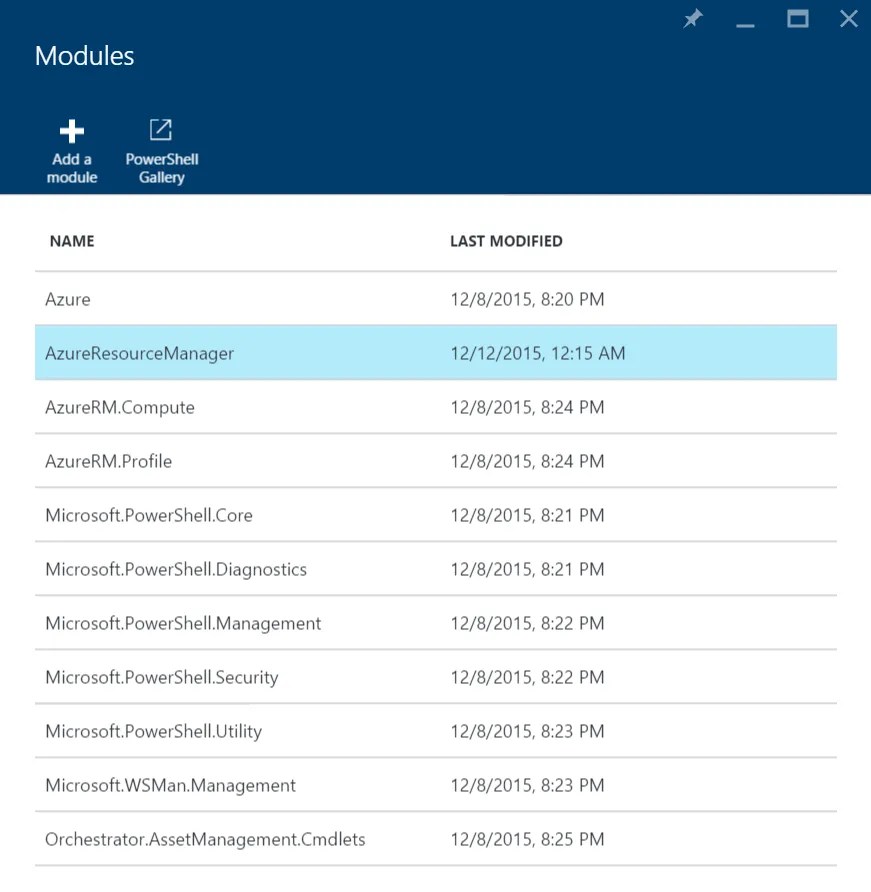Click the date cell in AzureRM.Compute row

point(527,407)
